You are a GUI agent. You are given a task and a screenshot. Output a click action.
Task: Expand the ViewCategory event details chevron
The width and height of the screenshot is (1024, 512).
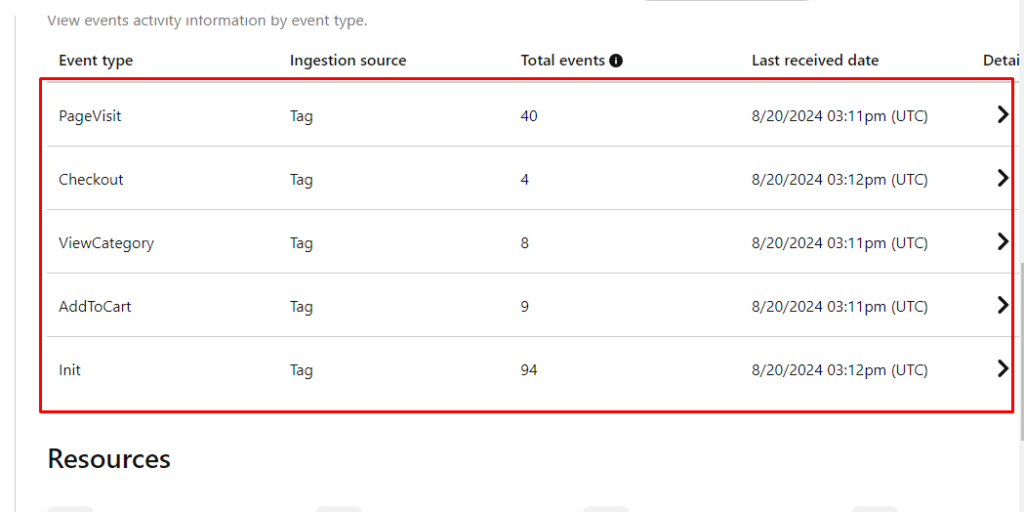(1003, 242)
